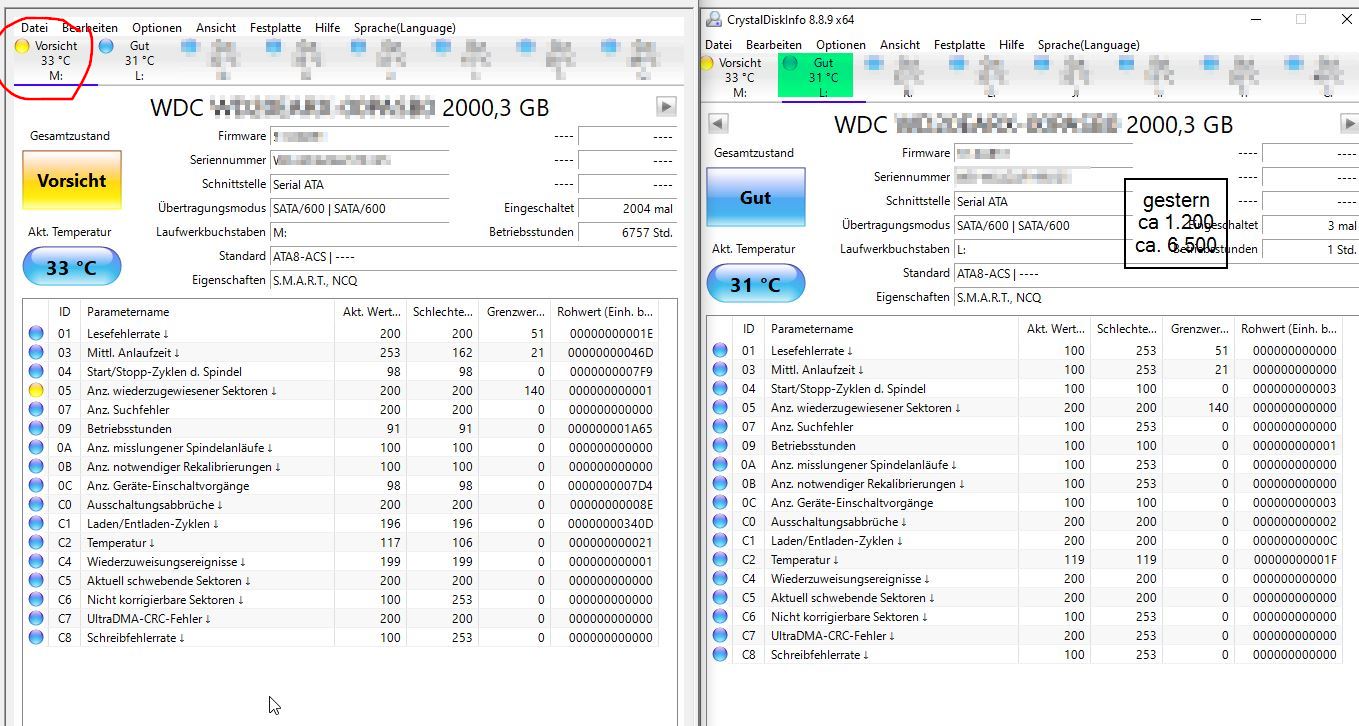Screen dimensions: 1359x726
Task: Select green Gut 31 °C disk tab in right window
Action: tap(815, 77)
